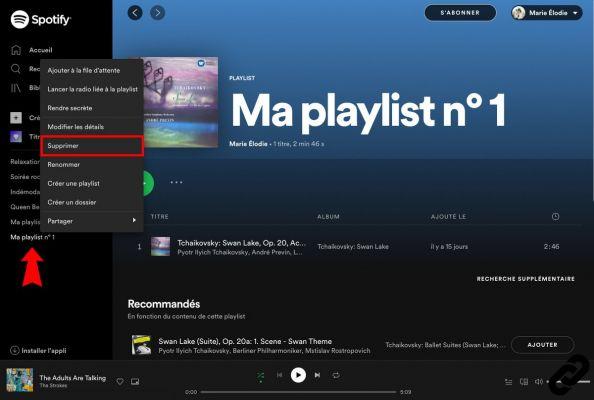
Task: Open RECHERCHE SUPPLÉMENTAIRE link
Action: click(525, 279)
